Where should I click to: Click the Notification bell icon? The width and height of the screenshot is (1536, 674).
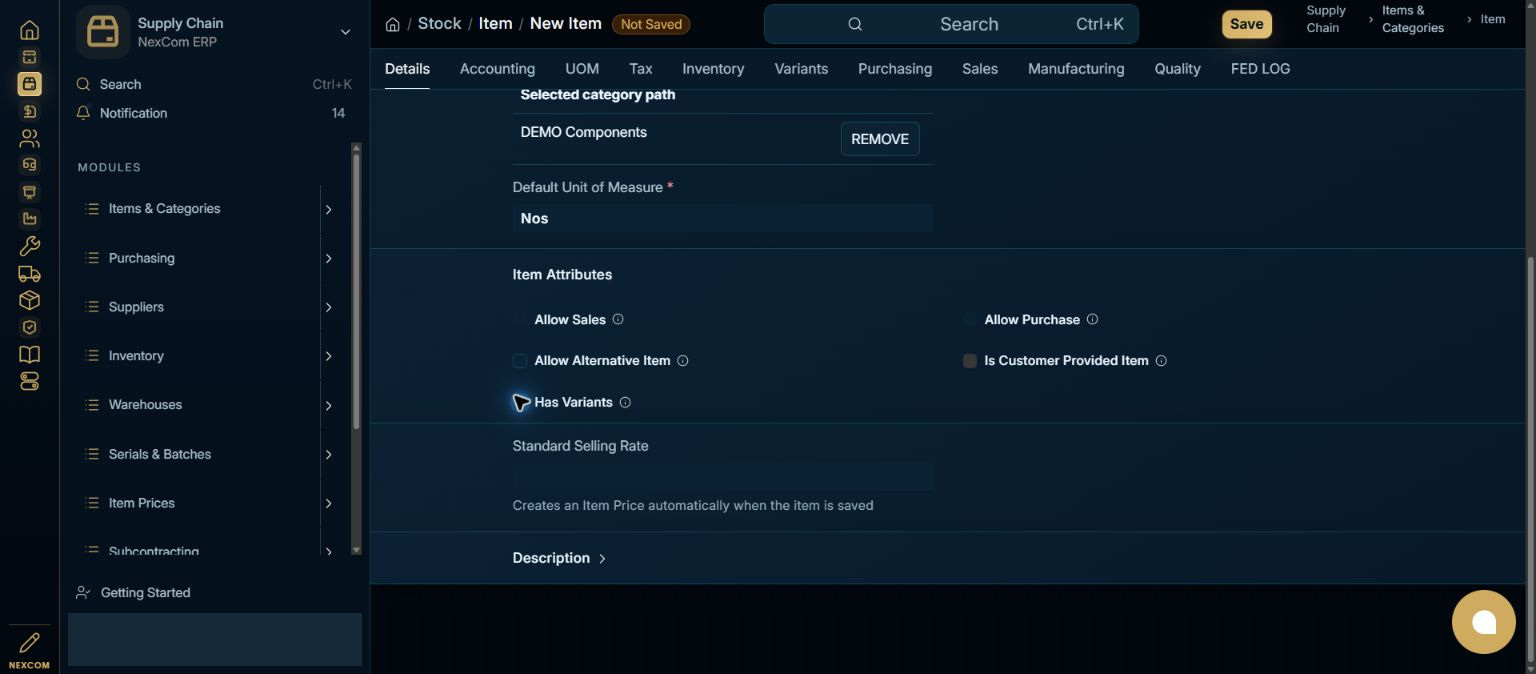click(83, 113)
